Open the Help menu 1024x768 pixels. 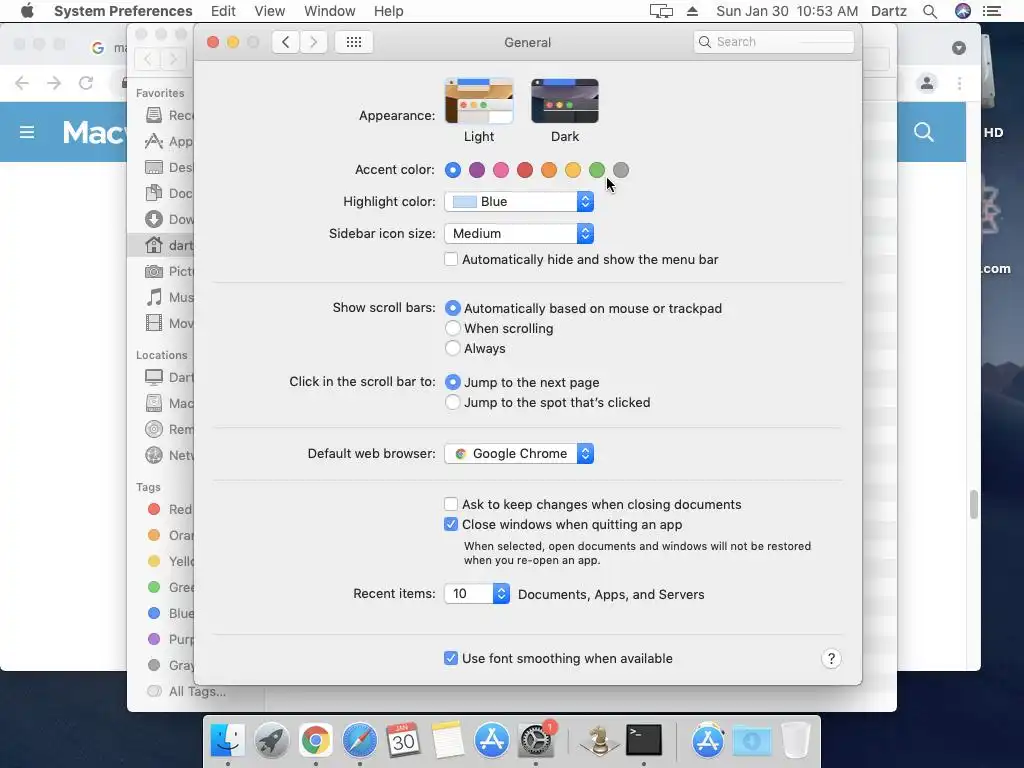click(x=389, y=11)
